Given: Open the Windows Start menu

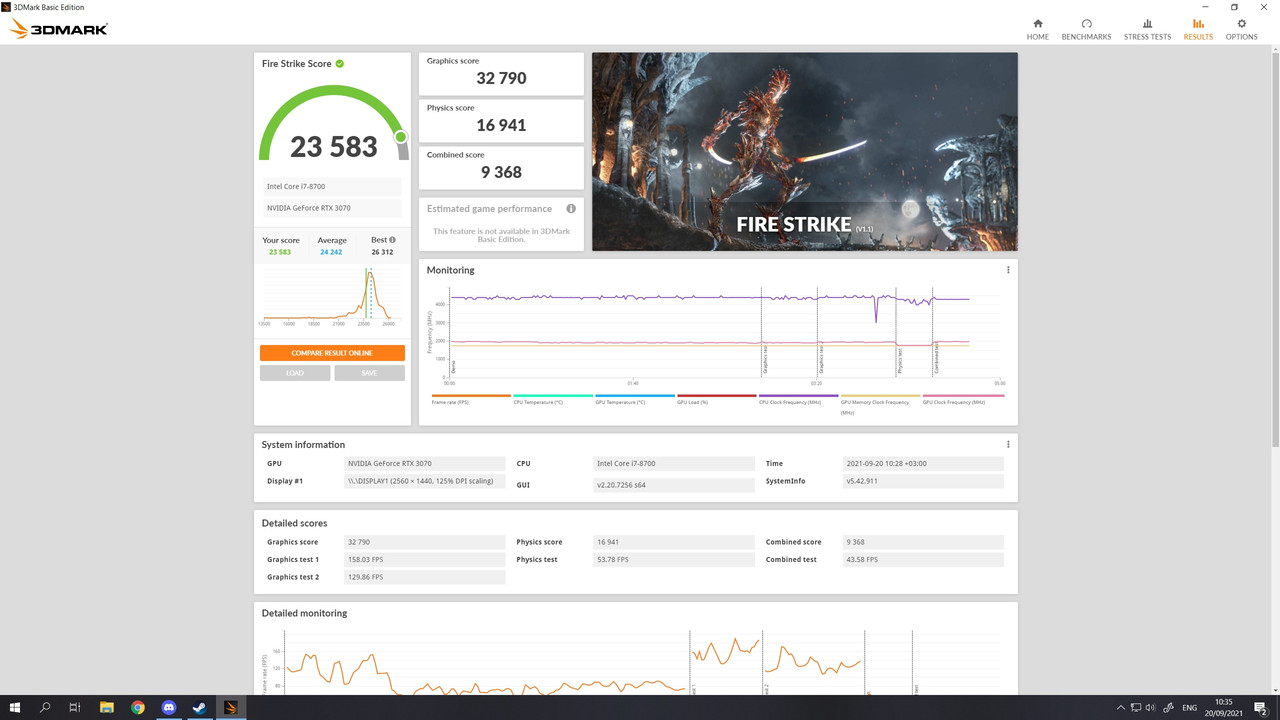Looking at the screenshot, I should (15, 707).
